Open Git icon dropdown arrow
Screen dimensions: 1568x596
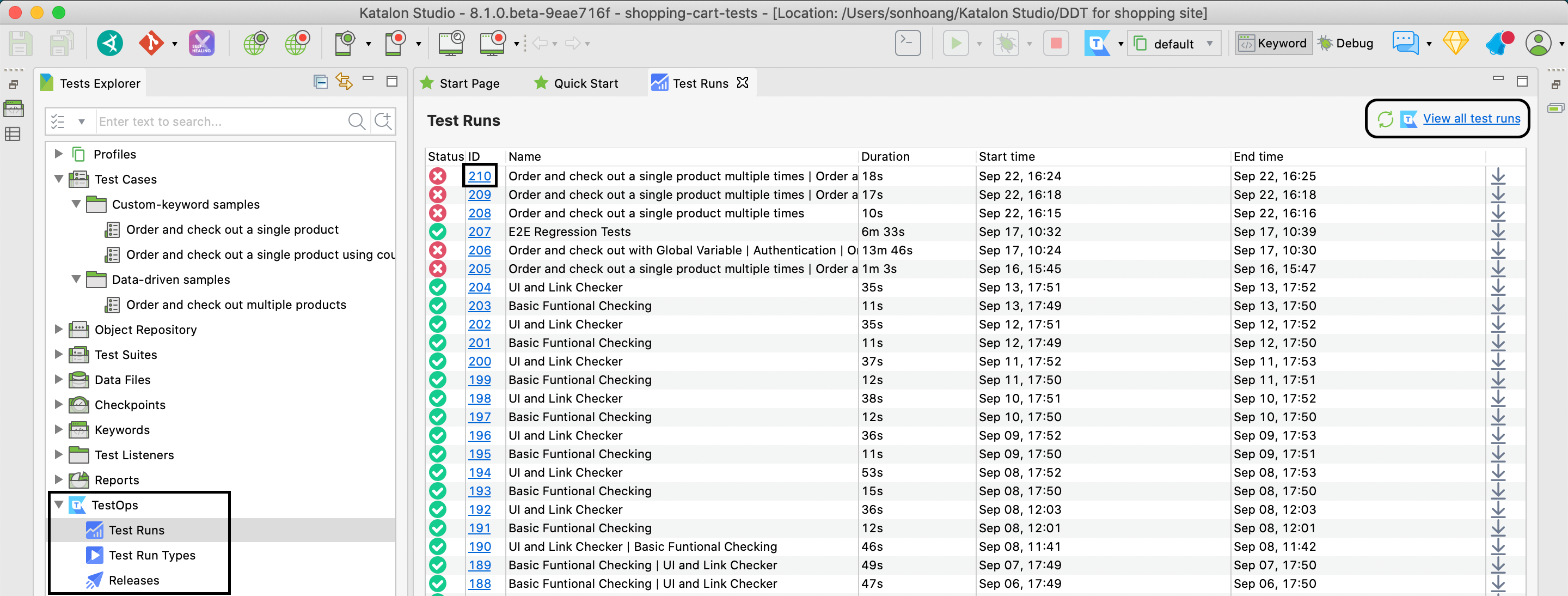click(x=175, y=44)
